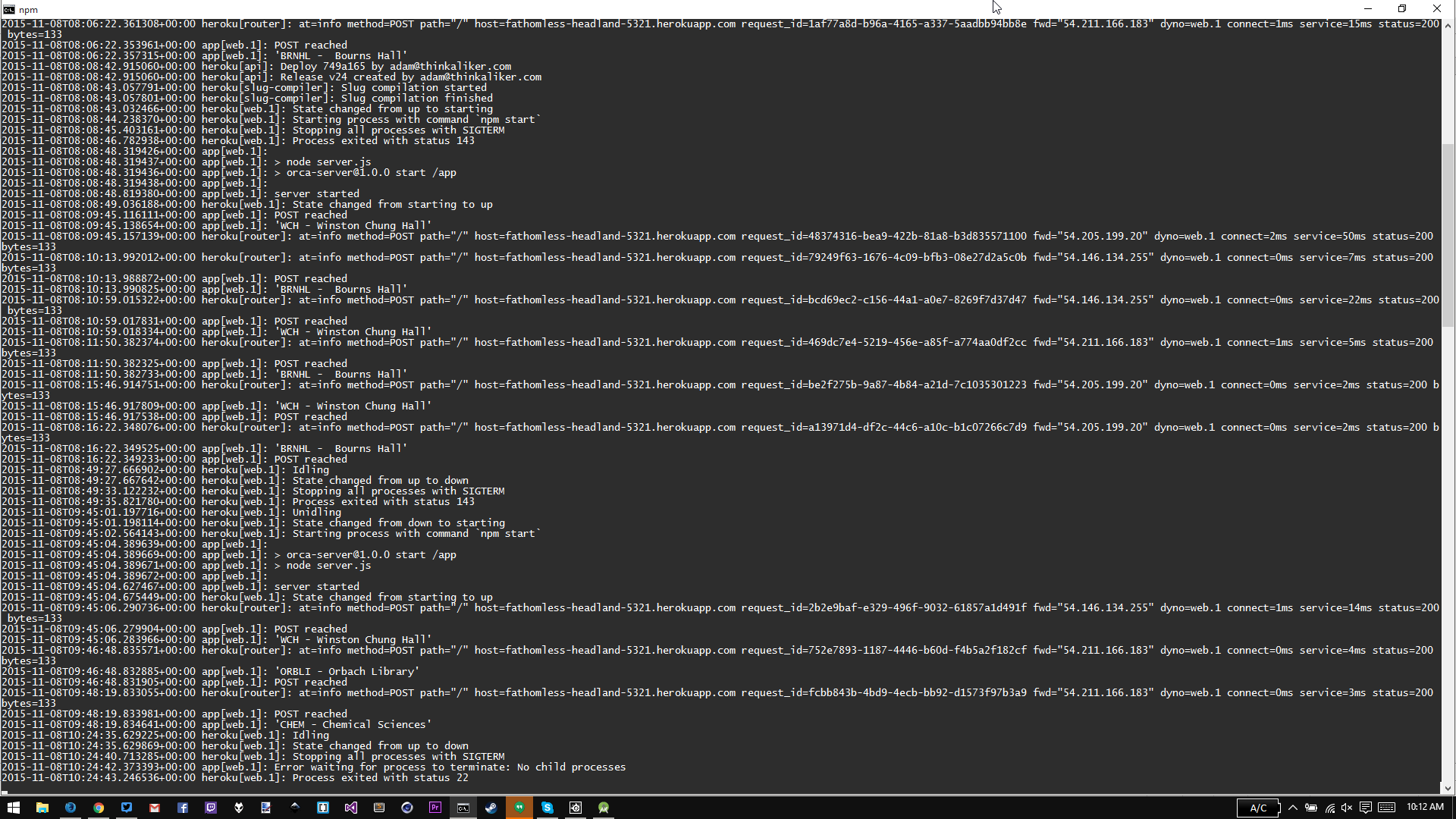Image resolution: width=1456 pixels, height=819 pixels.
Task: Open Gmail icon in the taskbar
Action: coord(155,808)
